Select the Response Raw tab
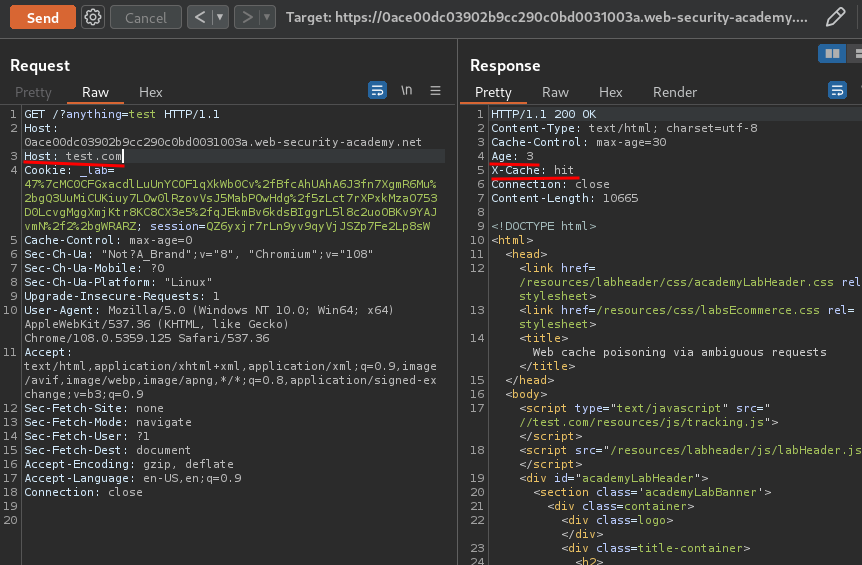 (x=555, y=92)
